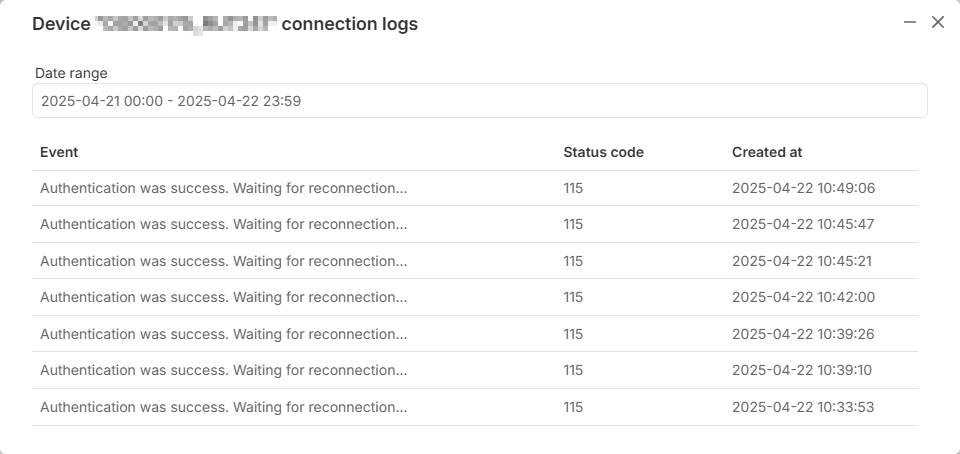The height and width of the screenshot is (454, 960).
Task: Open the Date range picker field
Action: click(x=479, y=101)
